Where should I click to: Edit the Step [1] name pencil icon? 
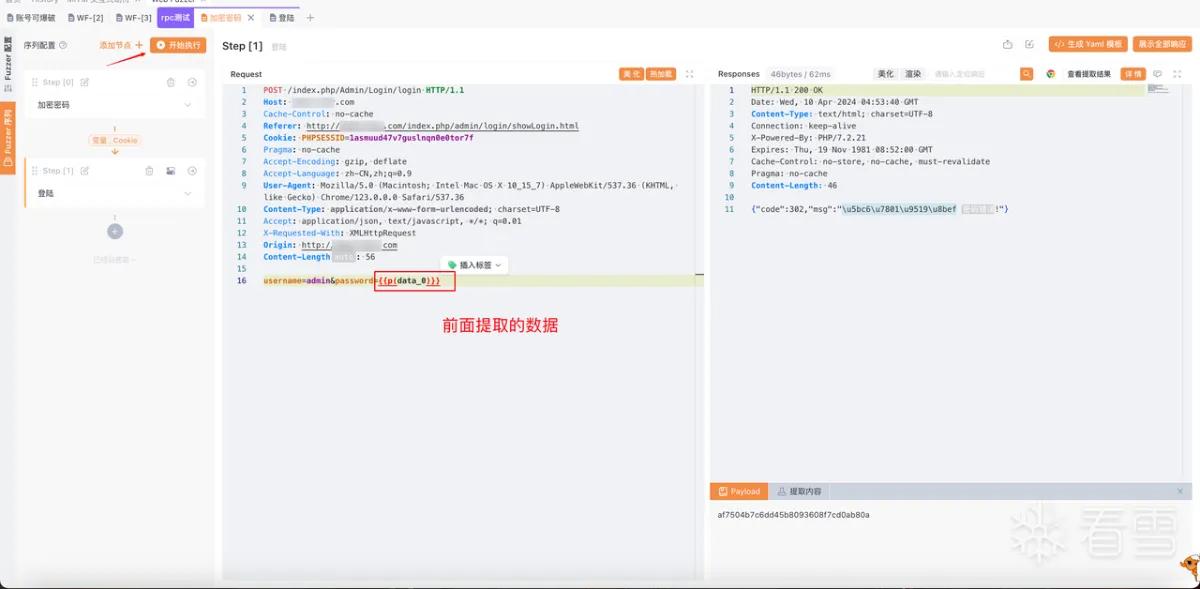coord(84,171)
